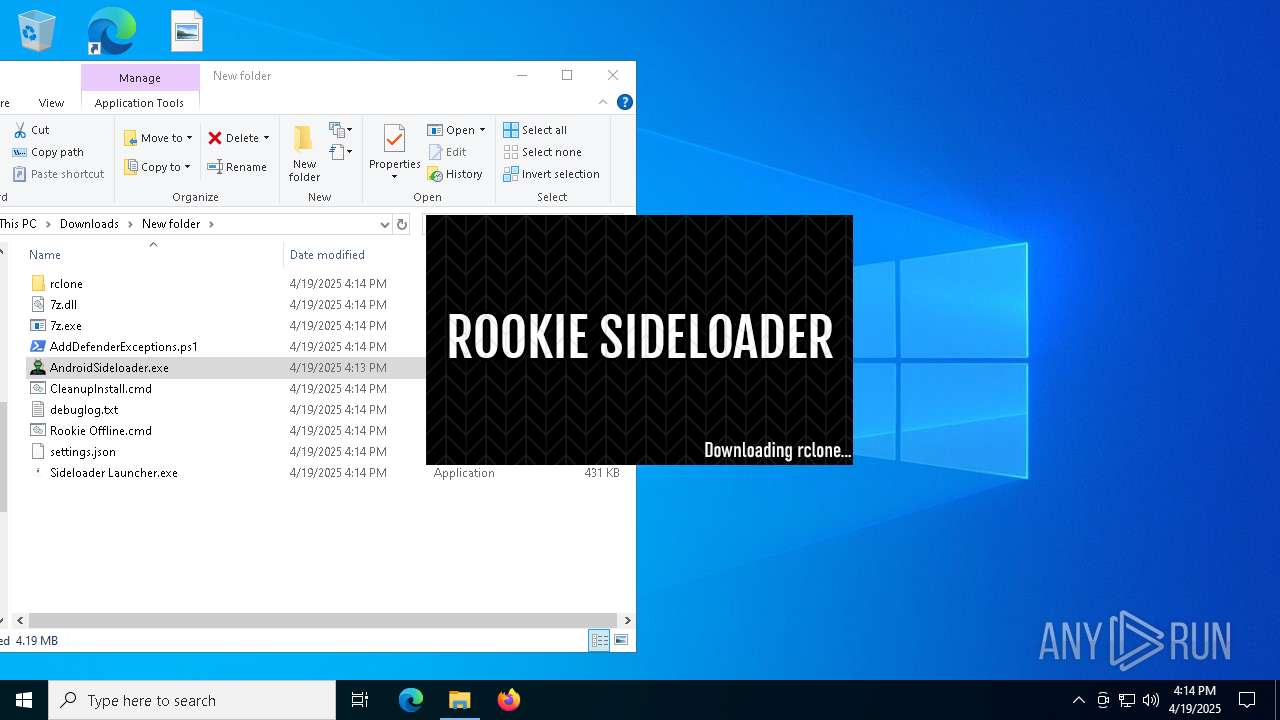Image resolution: width=1280 pixels, height=720 pixels.
Task: Select CleanupInstall.cmd file
Action: [x=101, y=389]
